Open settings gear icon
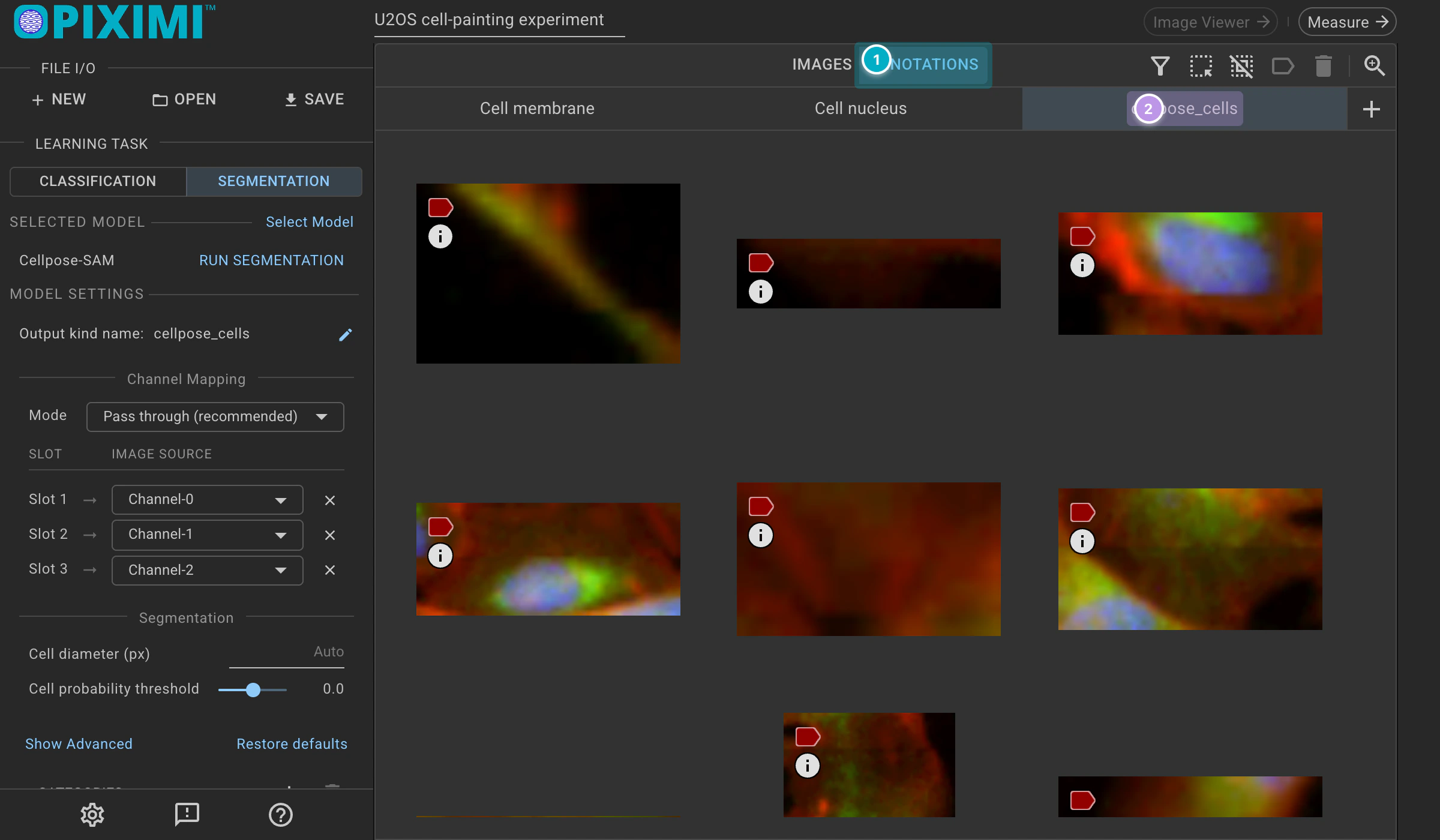 point(92,814)
